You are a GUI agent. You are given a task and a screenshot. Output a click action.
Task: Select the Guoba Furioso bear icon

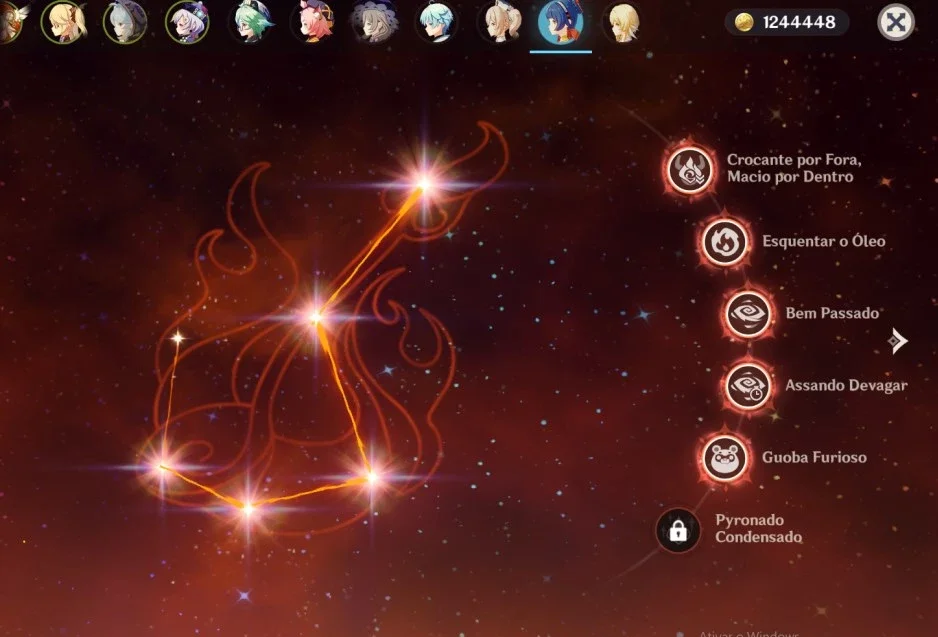point(724,458)
